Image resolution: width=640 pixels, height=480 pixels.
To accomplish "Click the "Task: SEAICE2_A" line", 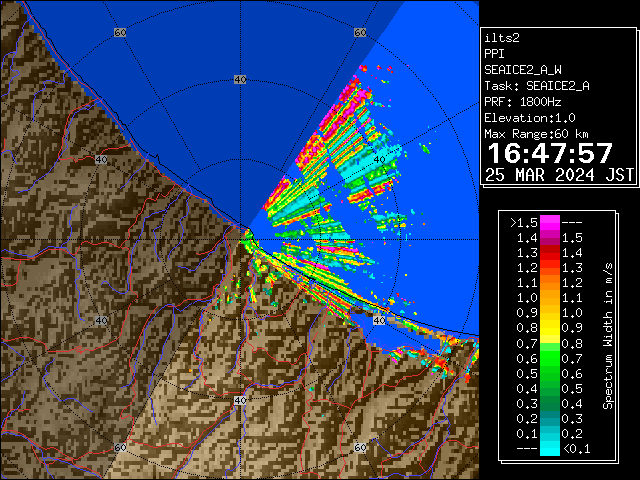I will coord(537,86).
